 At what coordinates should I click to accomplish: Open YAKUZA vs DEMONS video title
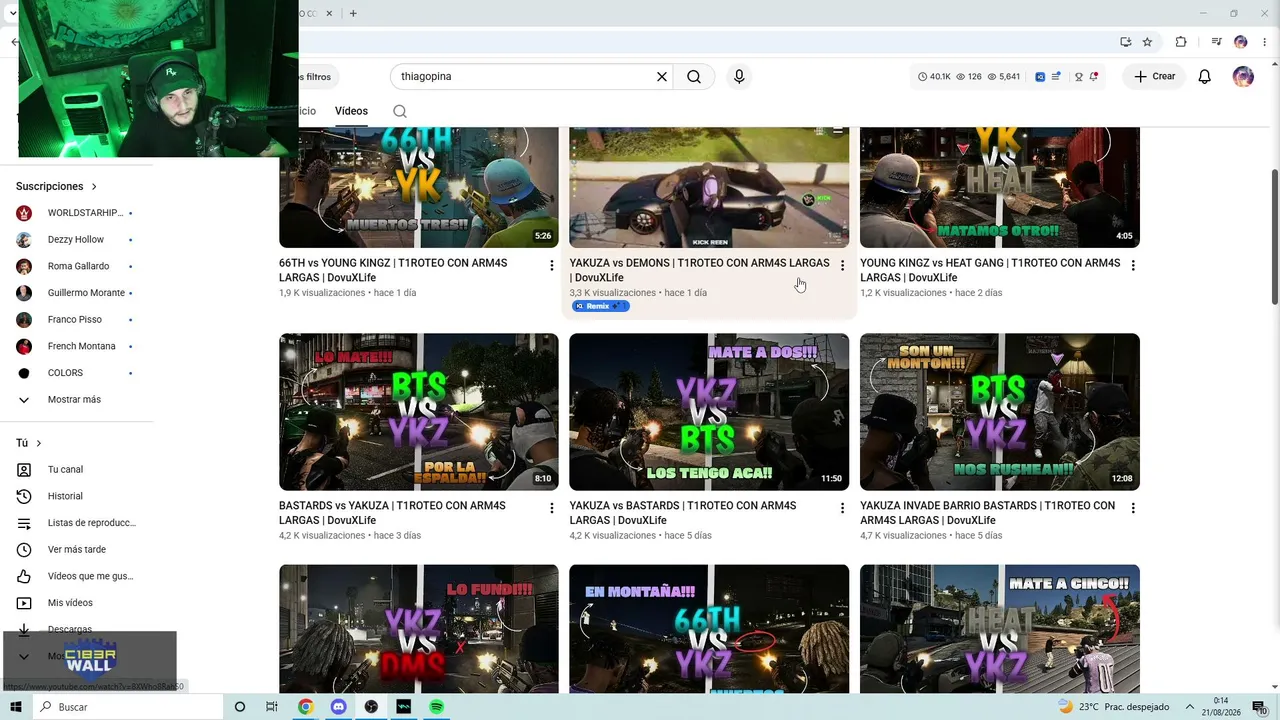coord(699,270)
